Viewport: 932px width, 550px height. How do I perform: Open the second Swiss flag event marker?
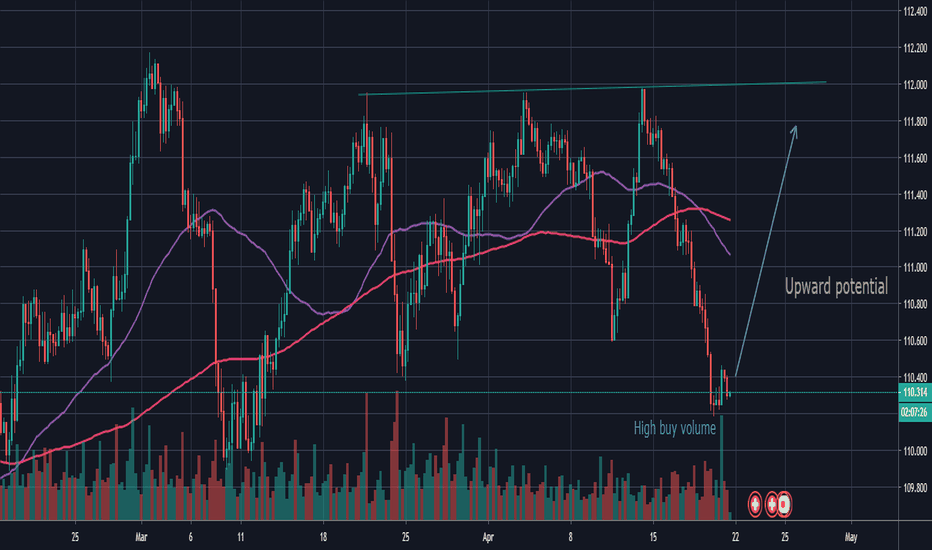point(772,505)
